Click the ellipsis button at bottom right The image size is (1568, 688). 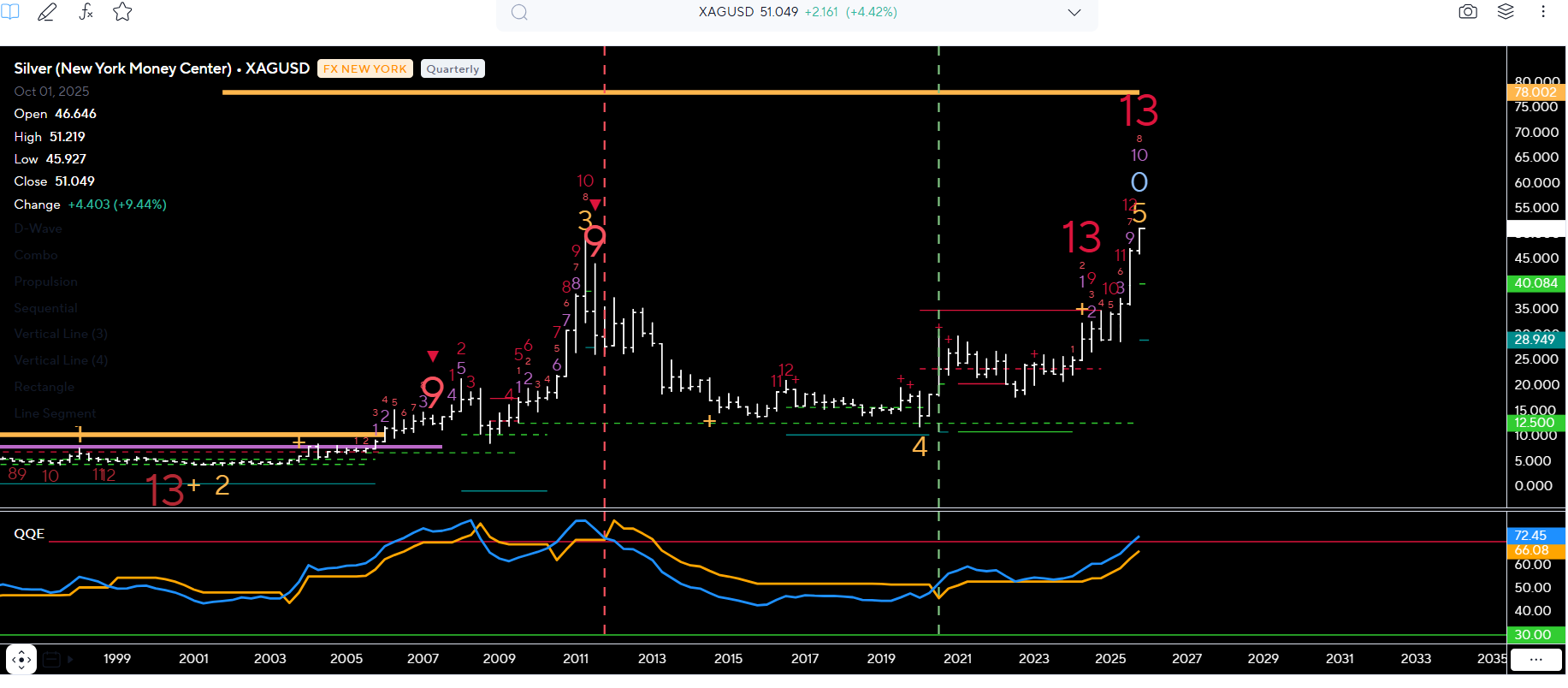[1535, 660]
